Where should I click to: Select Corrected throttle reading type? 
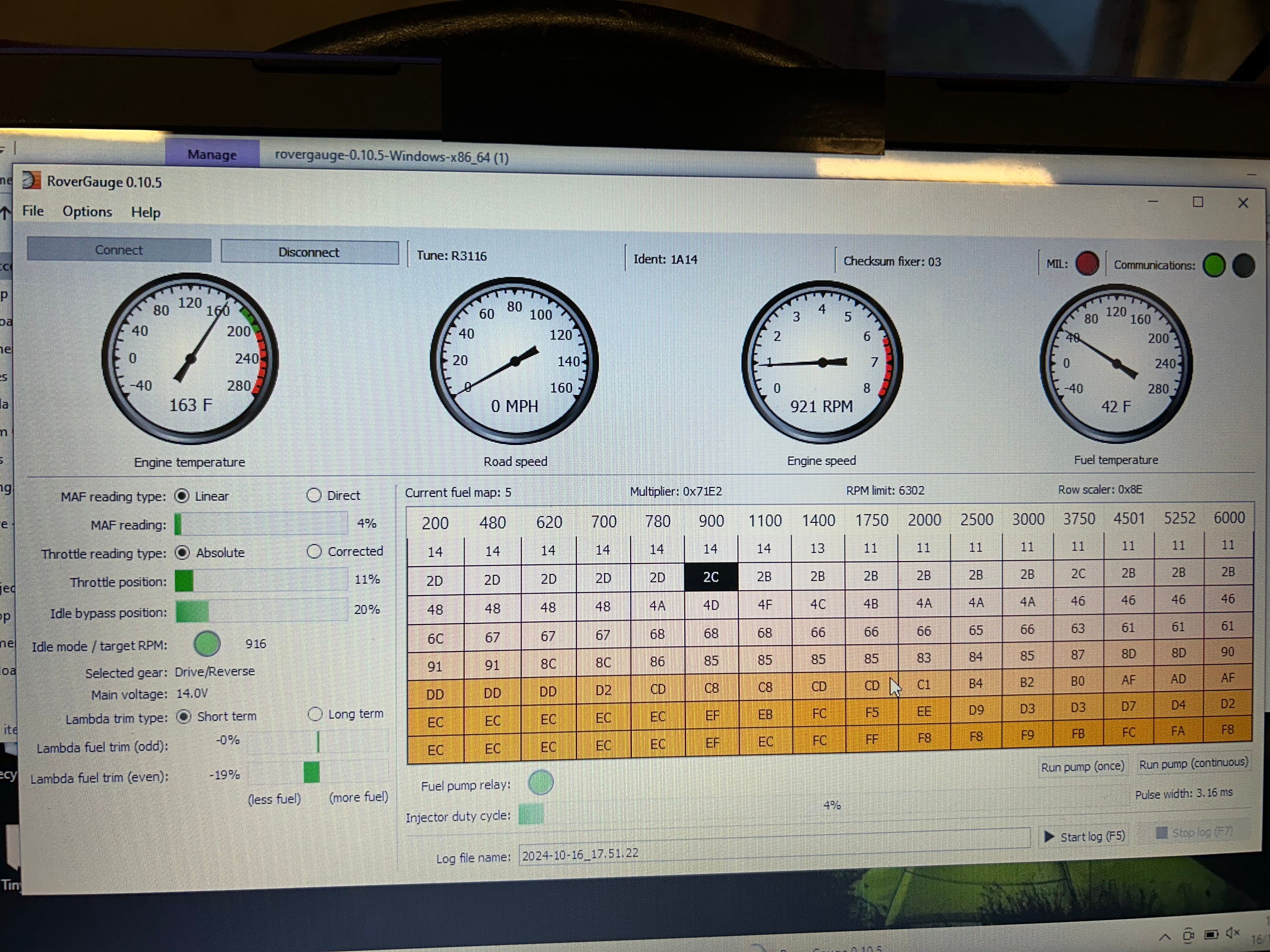click(x=314, y=552)
